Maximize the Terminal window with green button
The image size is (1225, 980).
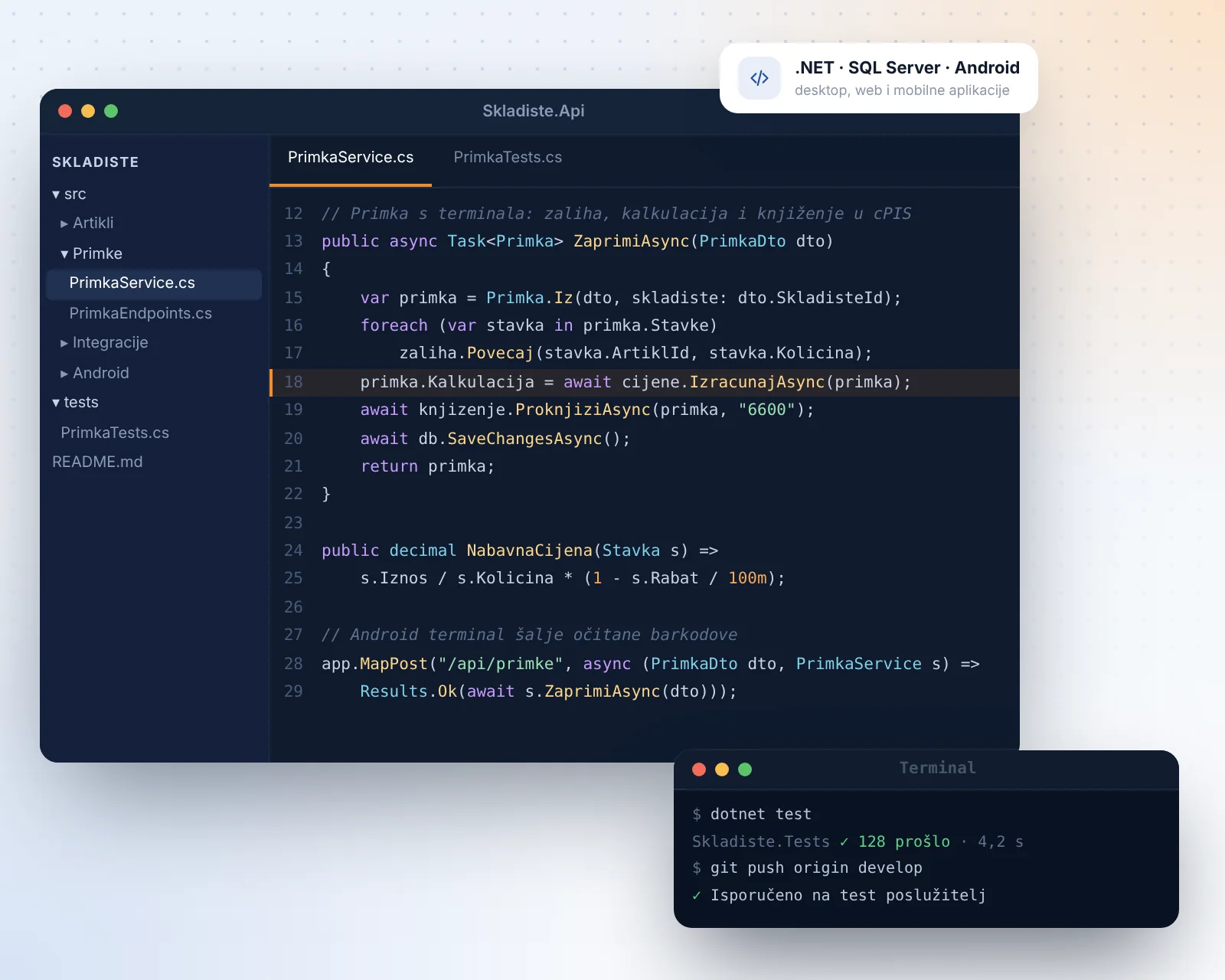coord(745,769)
